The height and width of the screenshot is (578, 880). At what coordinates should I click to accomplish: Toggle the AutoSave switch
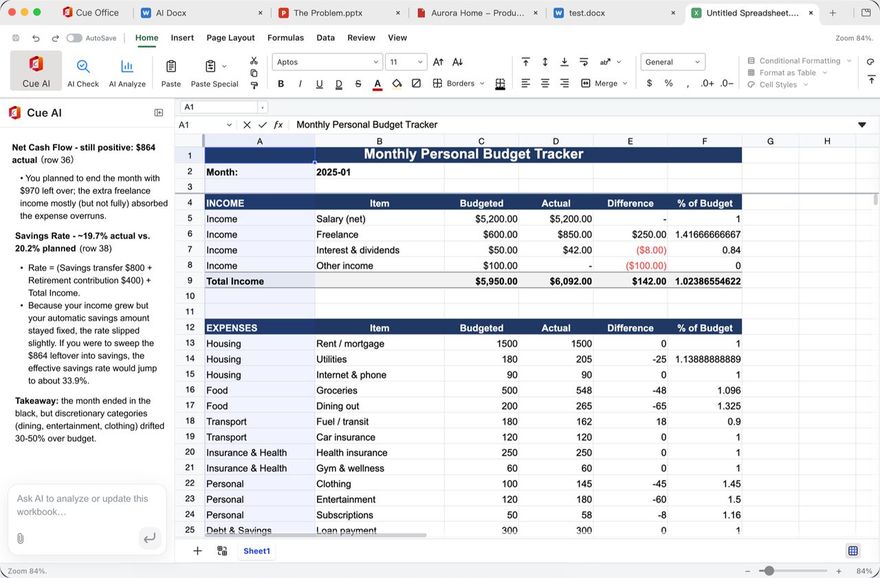click(74, 38)
